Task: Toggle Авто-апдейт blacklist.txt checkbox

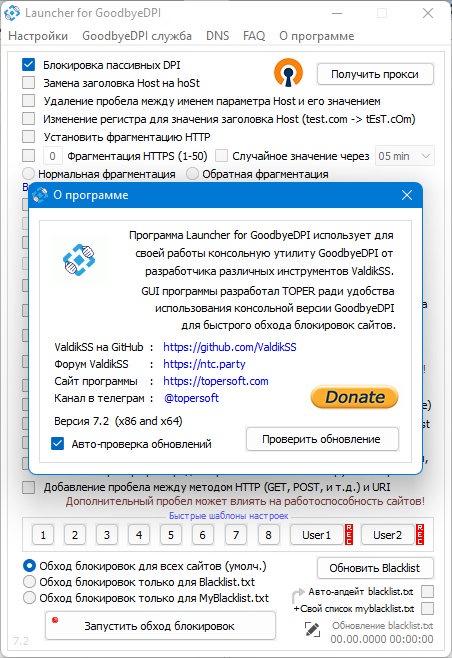Action: click(x=427, y=591)
